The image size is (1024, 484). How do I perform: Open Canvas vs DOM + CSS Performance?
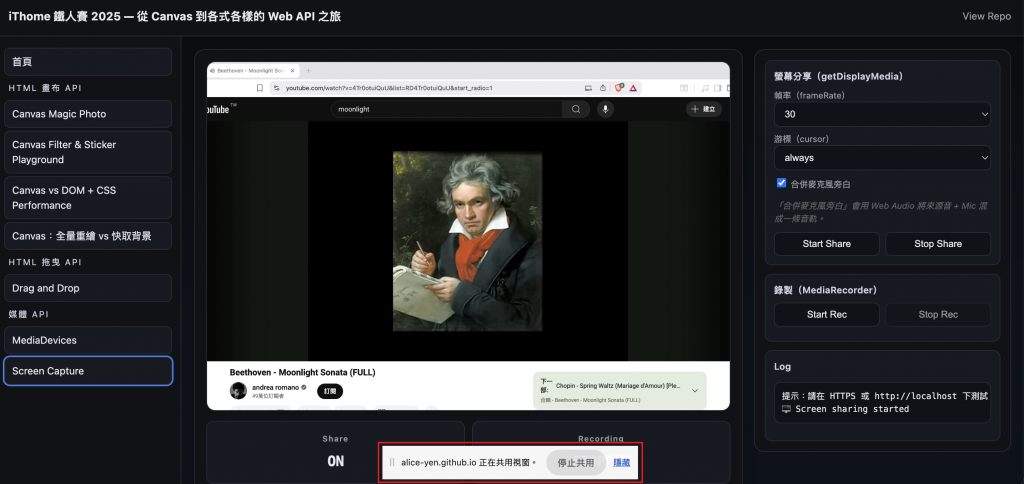[x=88, y=198]
